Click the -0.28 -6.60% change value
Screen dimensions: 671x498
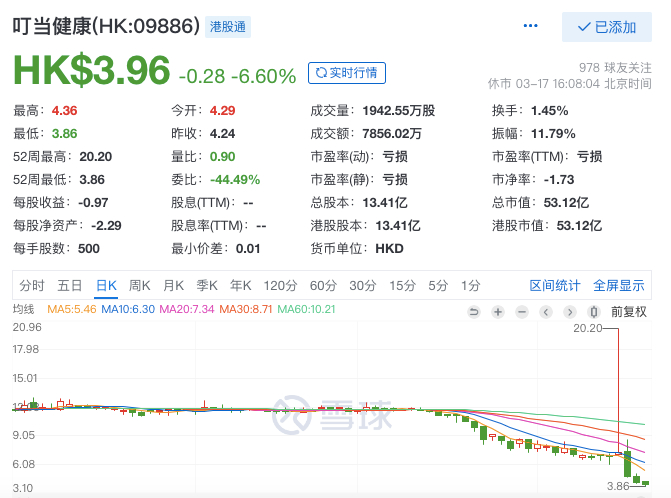[x=237, y=77]
